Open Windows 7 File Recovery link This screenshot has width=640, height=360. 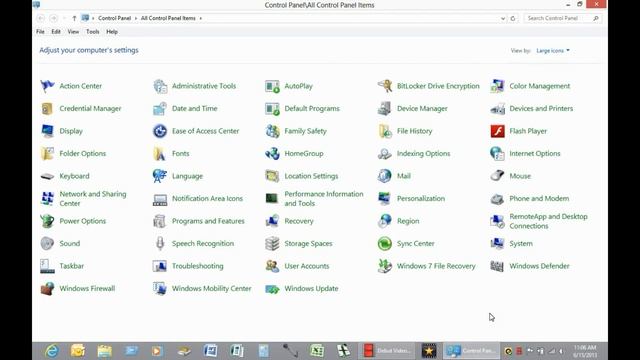[x=436, y=266]
